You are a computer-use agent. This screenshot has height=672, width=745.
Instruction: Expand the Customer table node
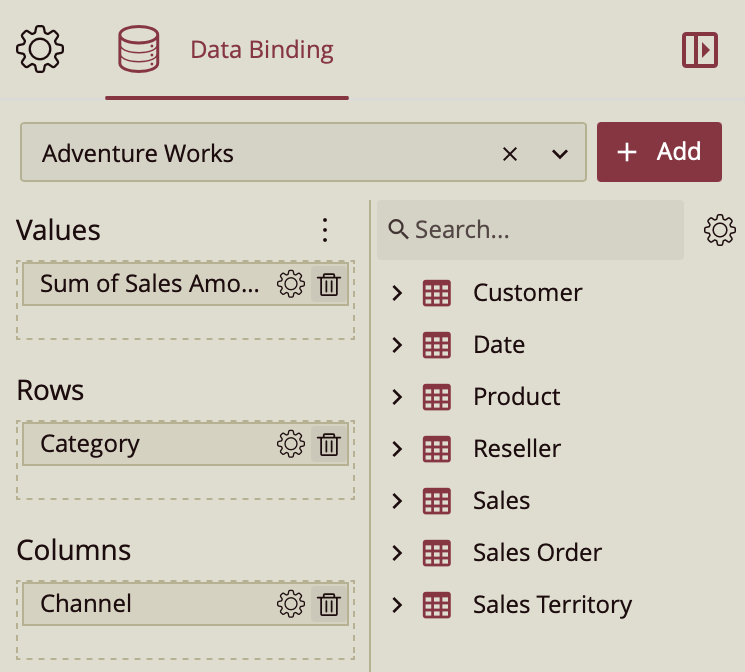pyautogui.click(x=397, y=293)
